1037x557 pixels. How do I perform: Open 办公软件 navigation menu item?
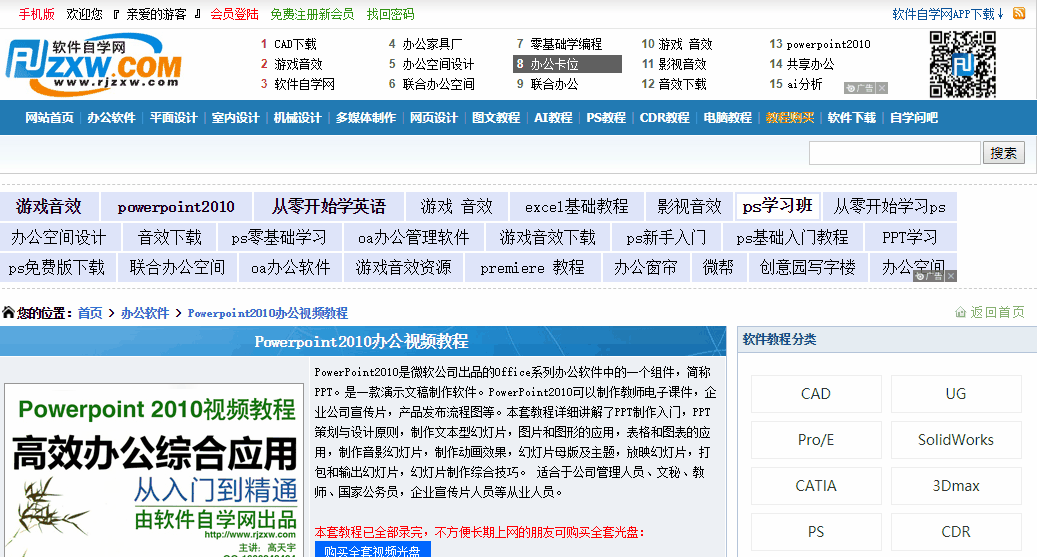tap(111, 118)
